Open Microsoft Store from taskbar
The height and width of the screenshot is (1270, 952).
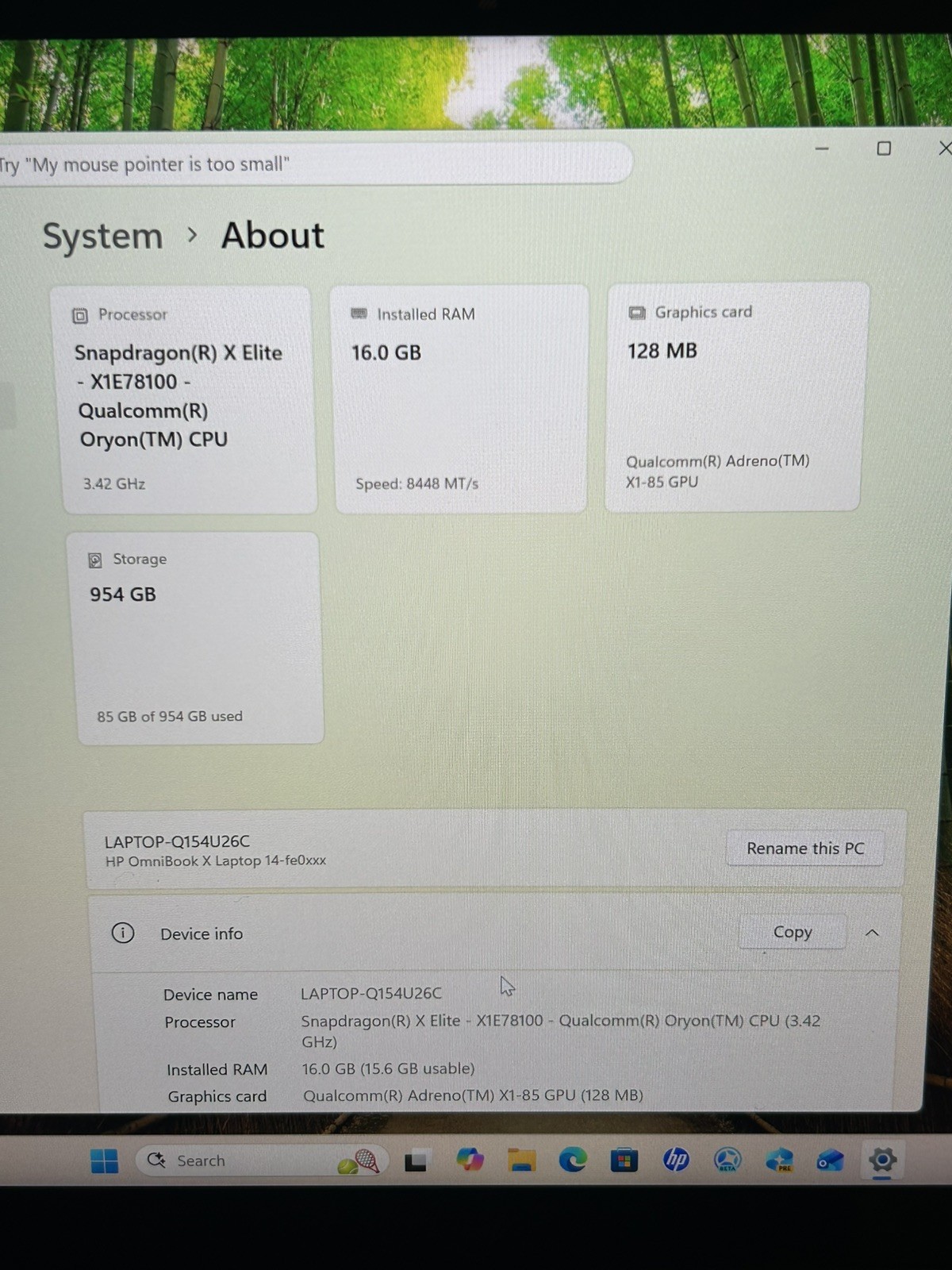624,1161
